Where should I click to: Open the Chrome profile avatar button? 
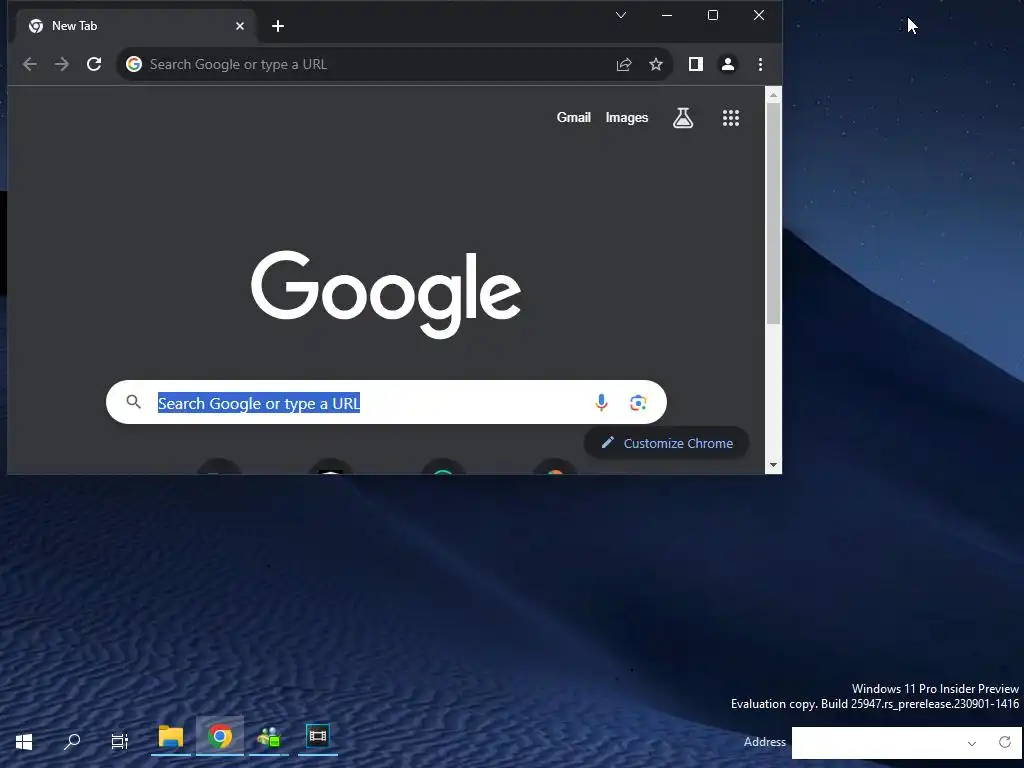tap(728, 64)
